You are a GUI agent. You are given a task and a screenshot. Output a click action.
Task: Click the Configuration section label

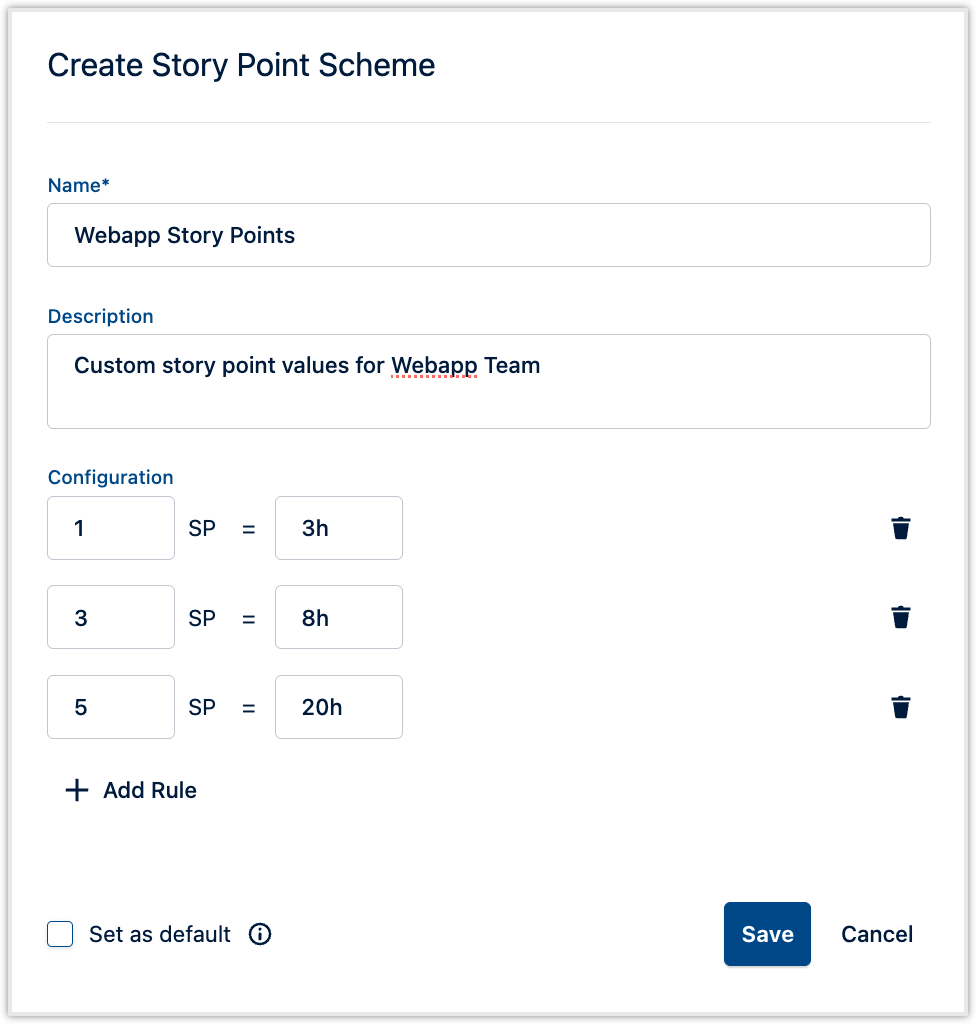coord(111,477)
